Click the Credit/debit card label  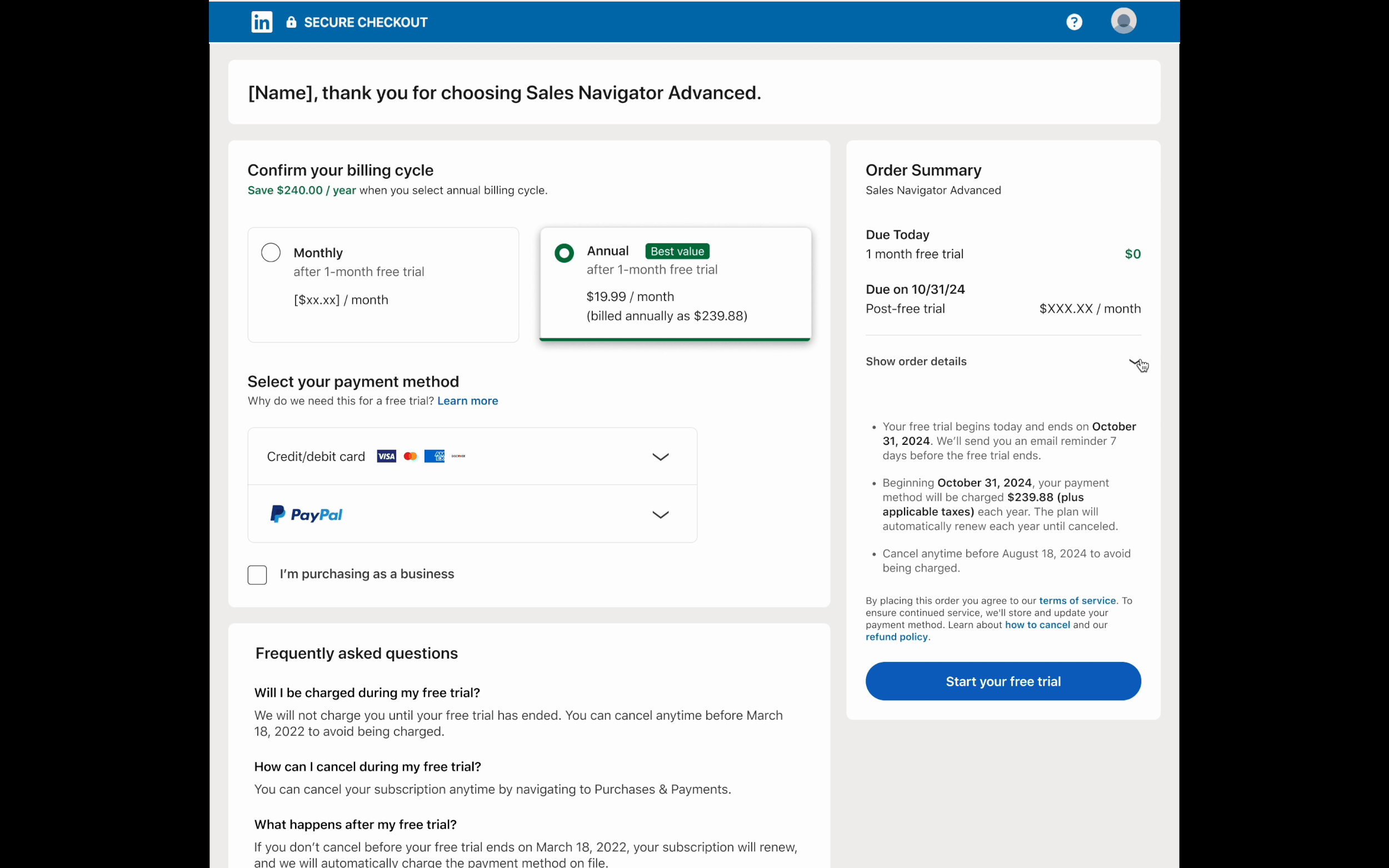click(x=316, y=456)
